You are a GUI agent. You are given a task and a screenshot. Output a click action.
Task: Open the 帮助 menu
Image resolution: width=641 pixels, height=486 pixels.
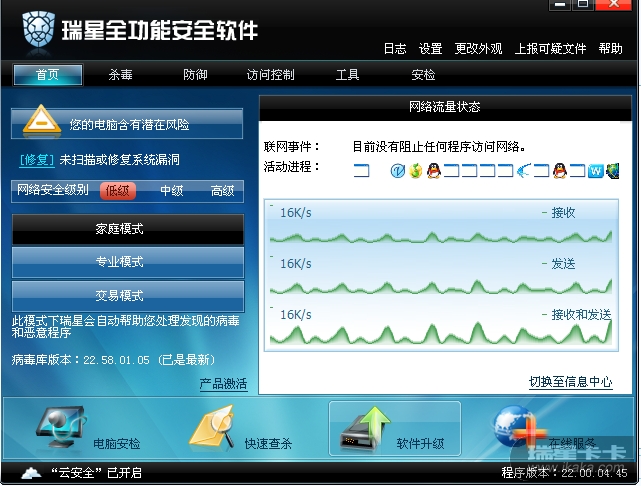pyautogui.click(x=611, y=49)
